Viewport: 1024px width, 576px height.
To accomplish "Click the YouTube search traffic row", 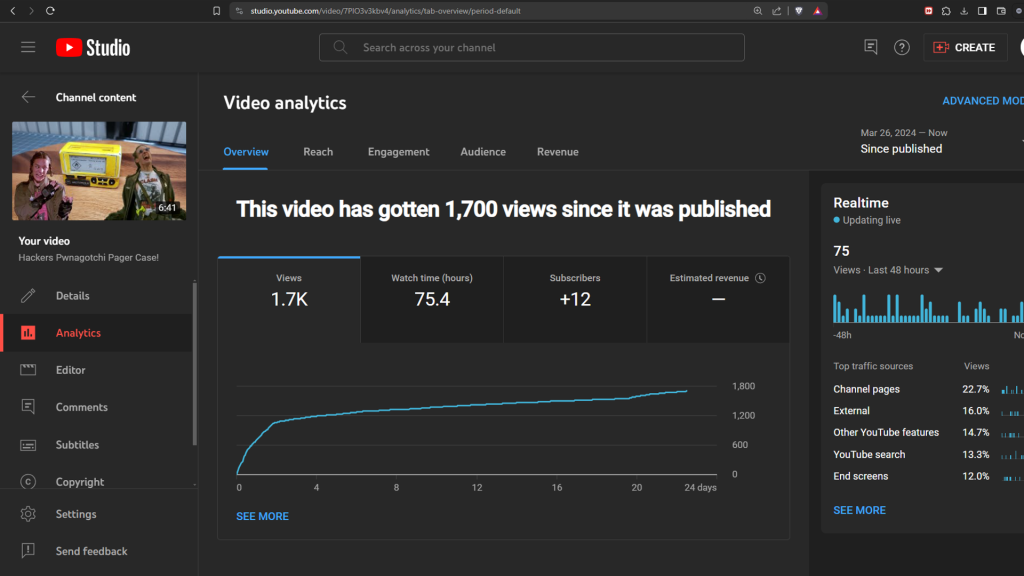I will coord(927,455).
